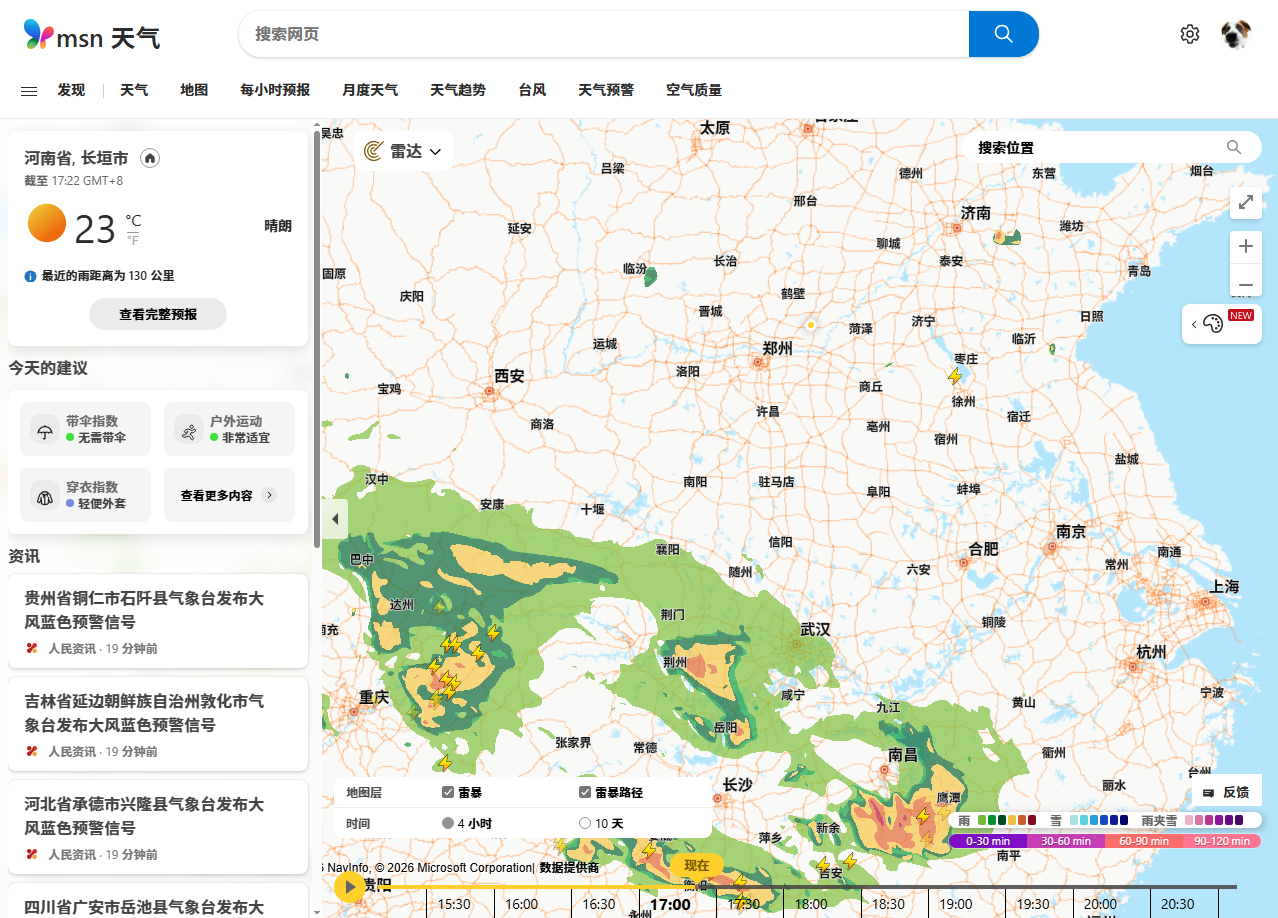
Task: Click 查看更多内容 in suggestions
Action: click(x=228, y=495)
